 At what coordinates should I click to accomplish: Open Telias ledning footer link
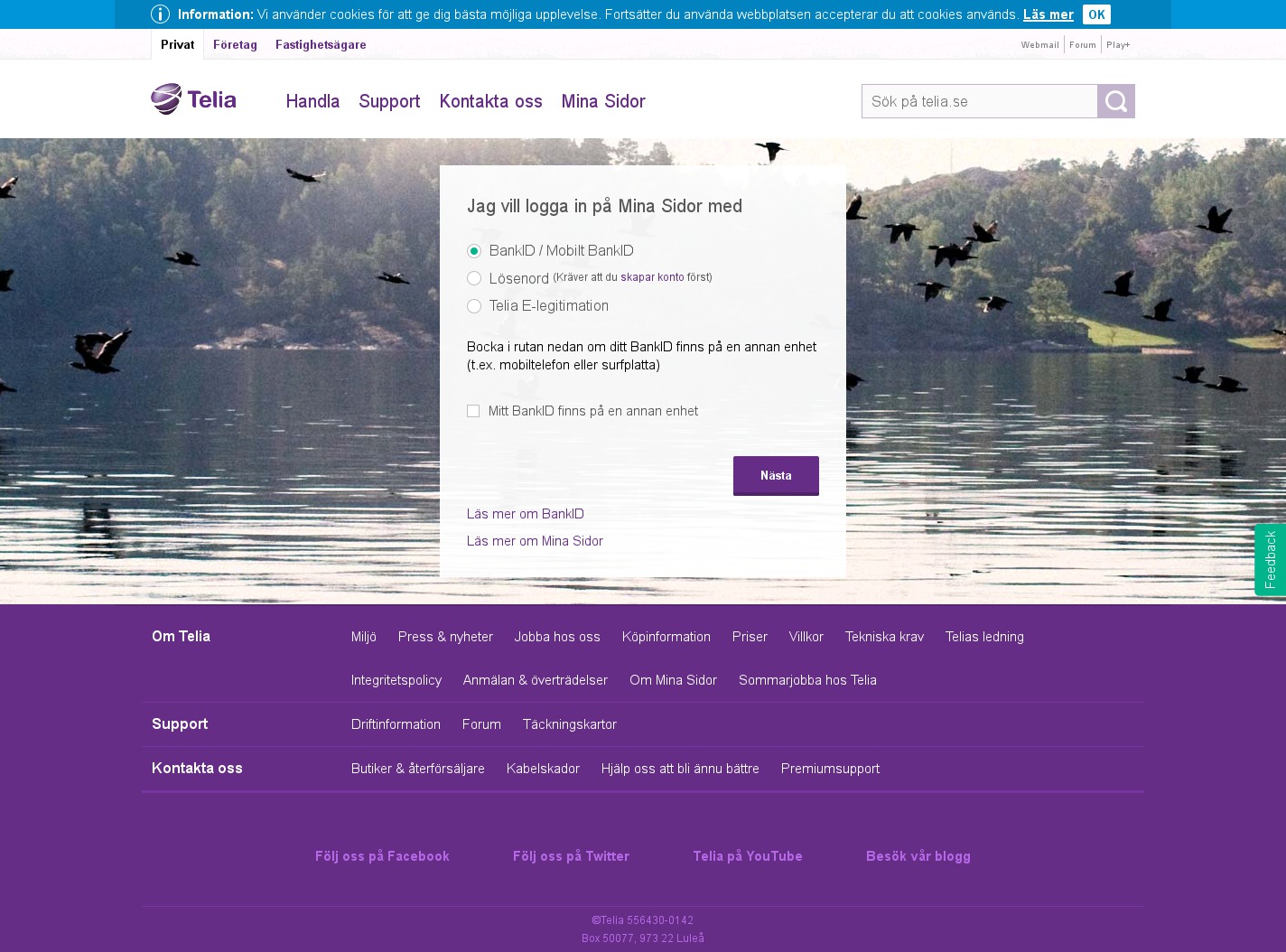984,637
